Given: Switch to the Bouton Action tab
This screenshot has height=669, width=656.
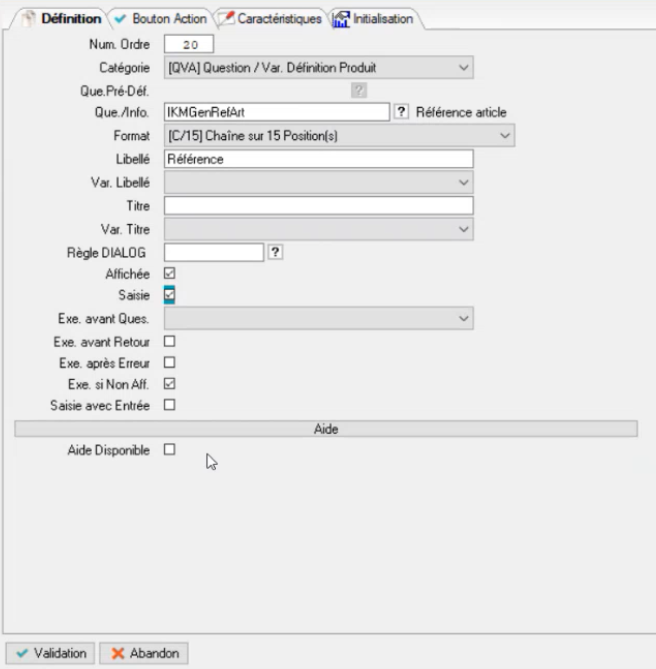Looking at the screenshot, I should (x=160, y=19).
